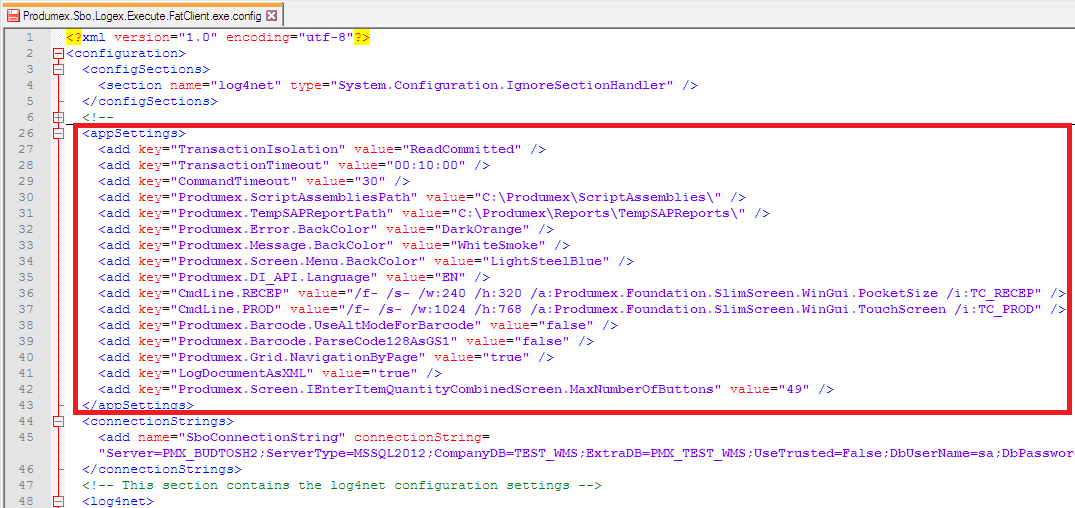1075x508 pixels.
Task: Click the red save-state icon on file tab
Action: 13,15
